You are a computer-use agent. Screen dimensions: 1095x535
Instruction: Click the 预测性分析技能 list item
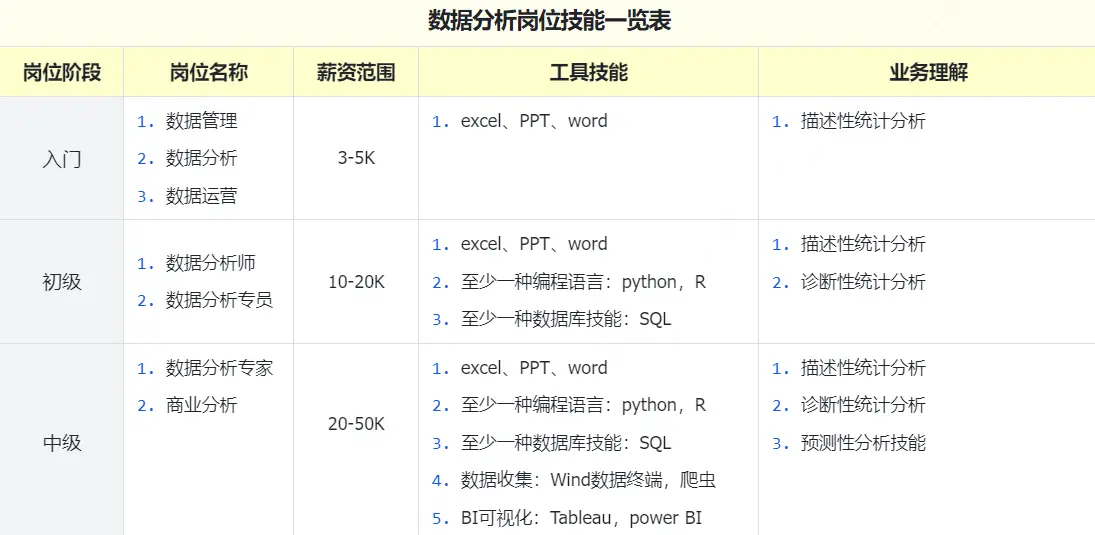pyautogui.click(x=862, y=443)
